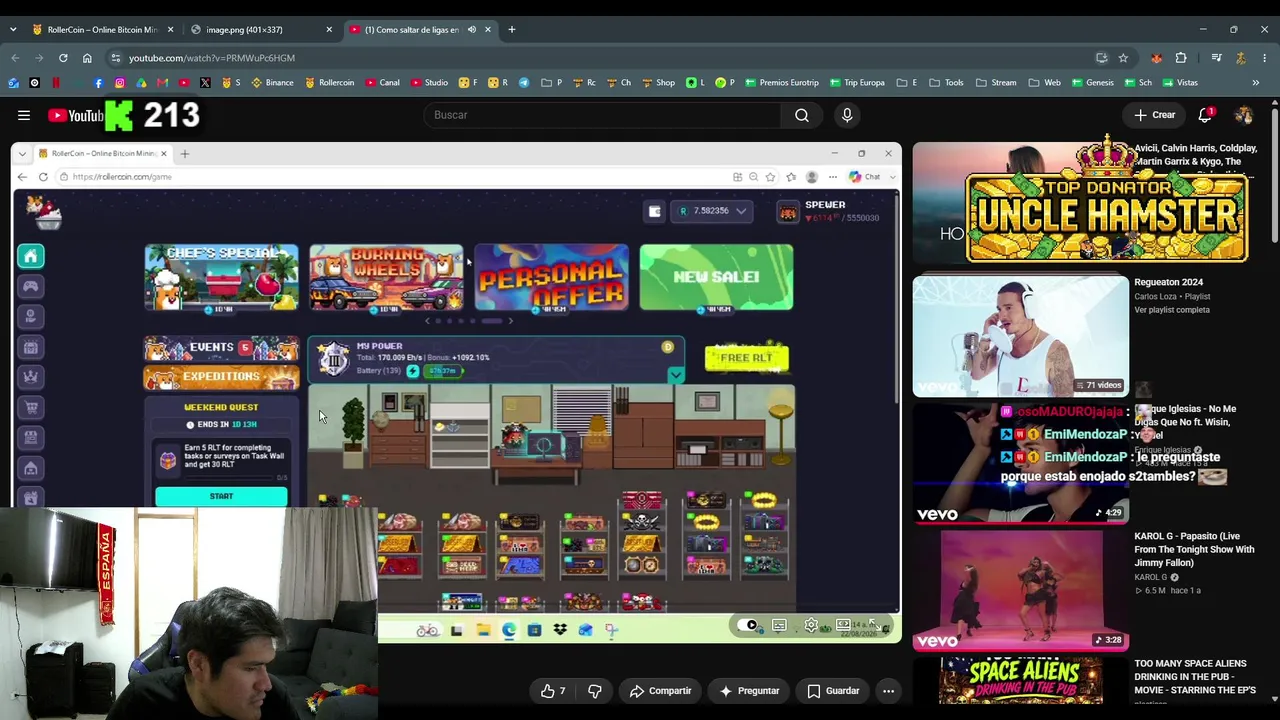Go to the browser home page

point(87,58)
